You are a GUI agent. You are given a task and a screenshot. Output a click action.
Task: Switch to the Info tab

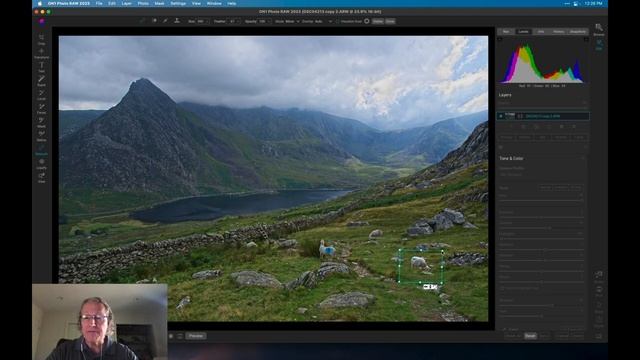point(541,31)
